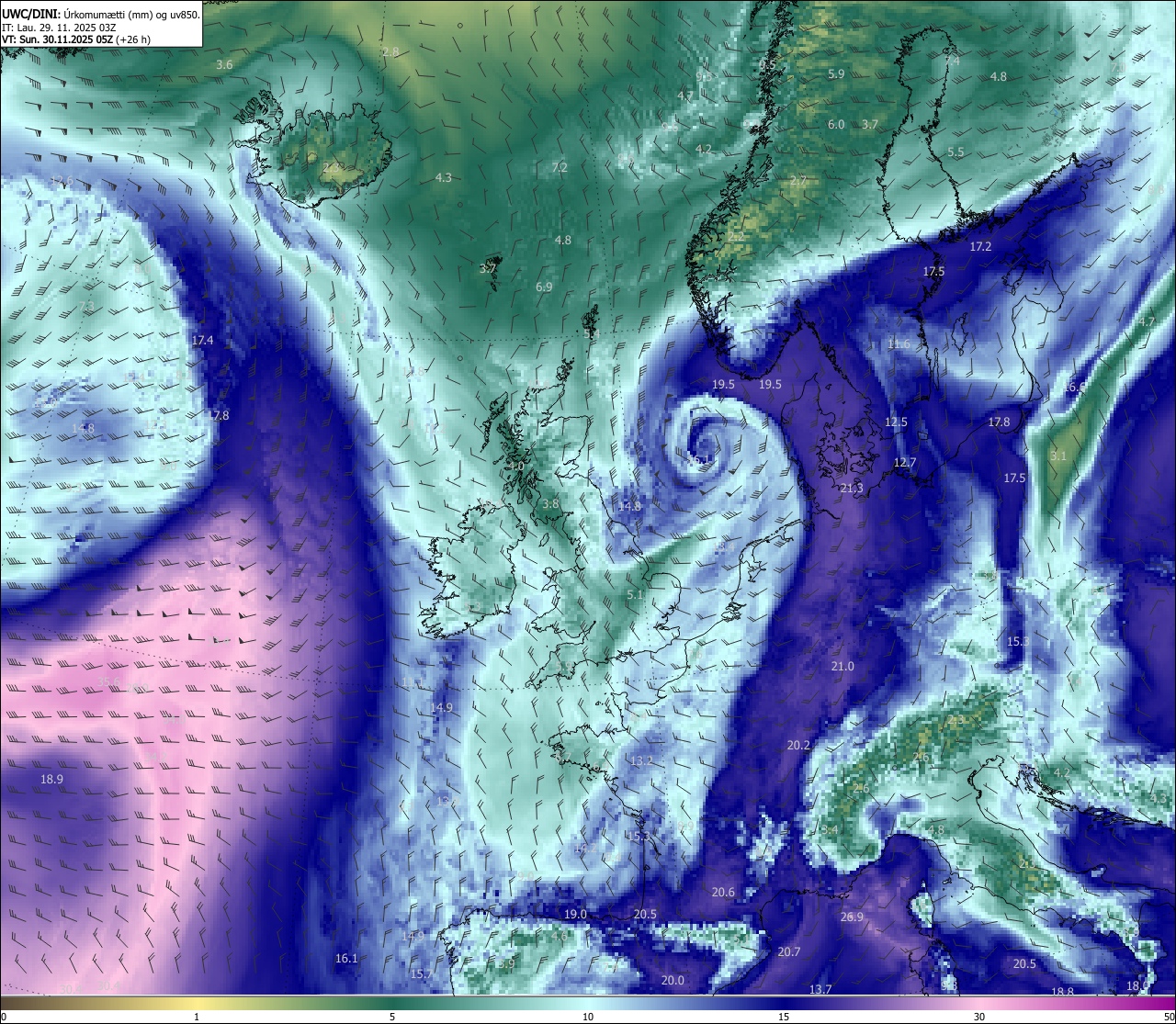Click the 30 tick on the color scale
This screenshot has width=1176, height=1024.
click(979, 1017)
